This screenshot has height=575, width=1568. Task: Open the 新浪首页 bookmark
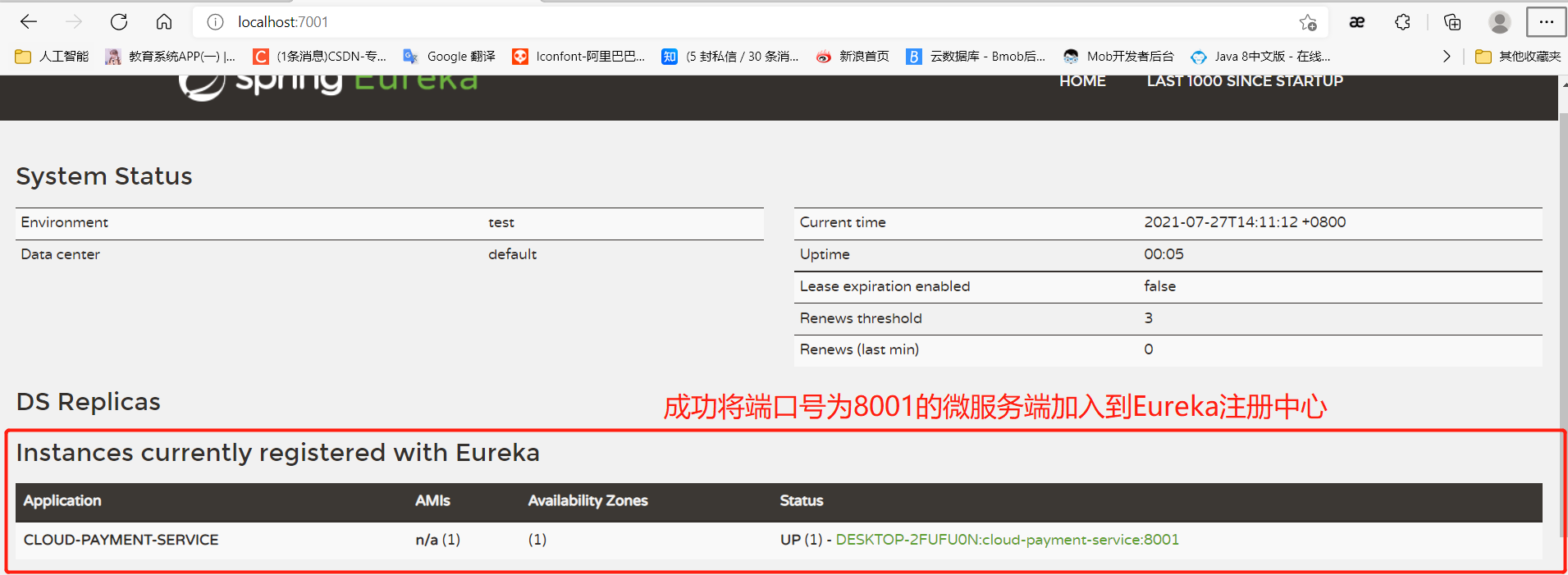pos(853,57)
